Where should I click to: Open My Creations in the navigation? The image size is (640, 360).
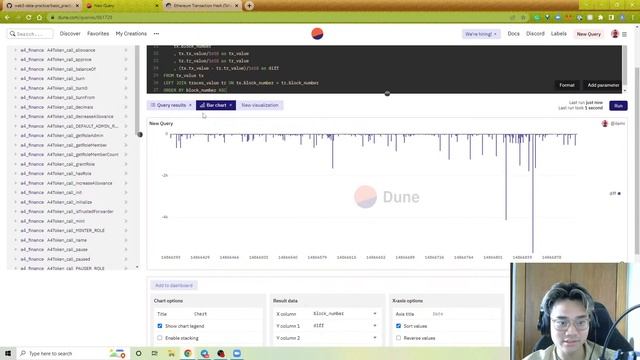[131, 33]
